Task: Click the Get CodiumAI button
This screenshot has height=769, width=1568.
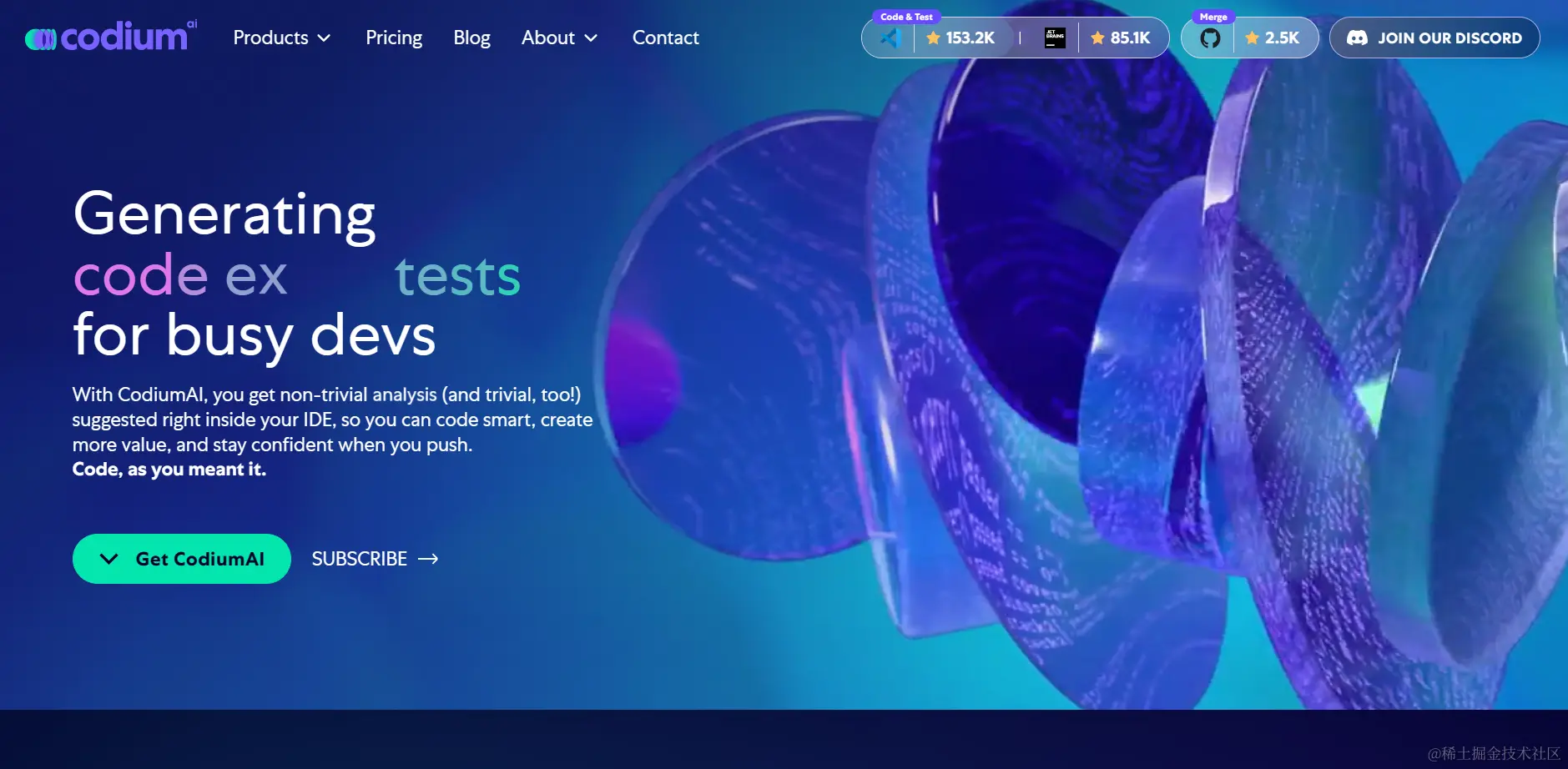Action: tap(182, 559)
